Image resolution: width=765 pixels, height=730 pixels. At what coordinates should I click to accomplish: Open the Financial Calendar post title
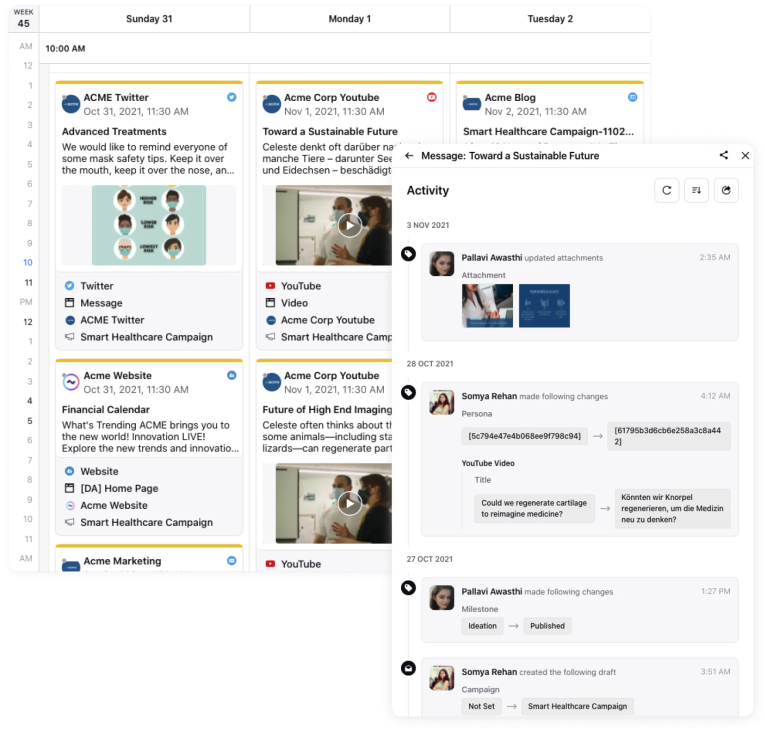(x=106, y=409)
